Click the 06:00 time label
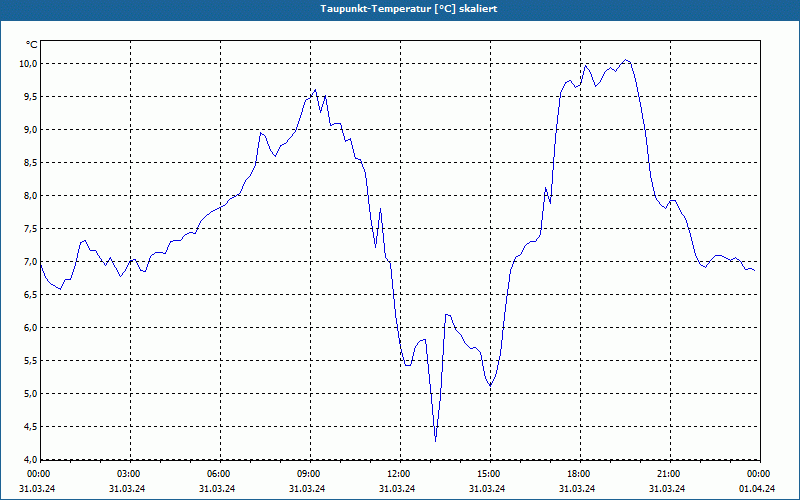Screen dimensions: 800x500 pyautogui.click(x=220, y=474)
